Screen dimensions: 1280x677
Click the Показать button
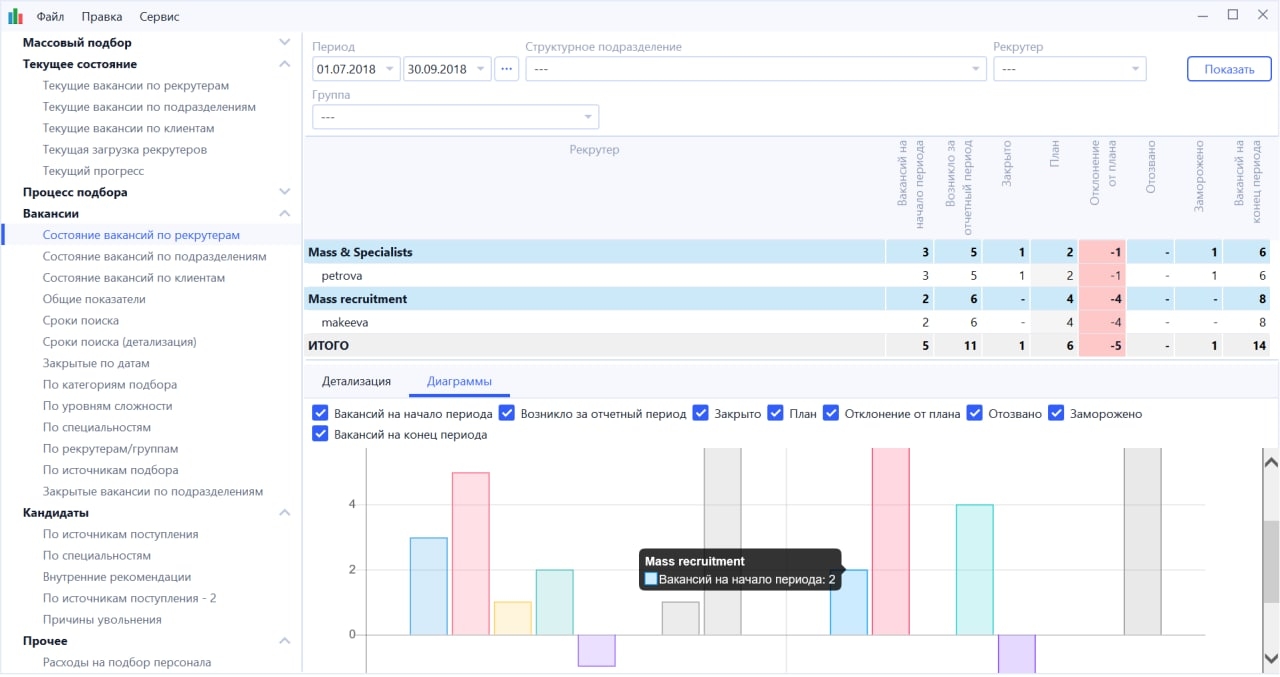pos(1229,69)
